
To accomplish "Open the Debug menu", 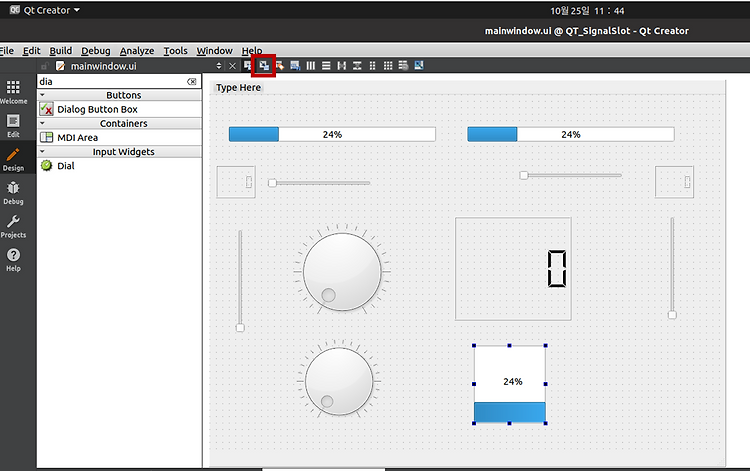I will pyautogui.click(x=96, y=51).
